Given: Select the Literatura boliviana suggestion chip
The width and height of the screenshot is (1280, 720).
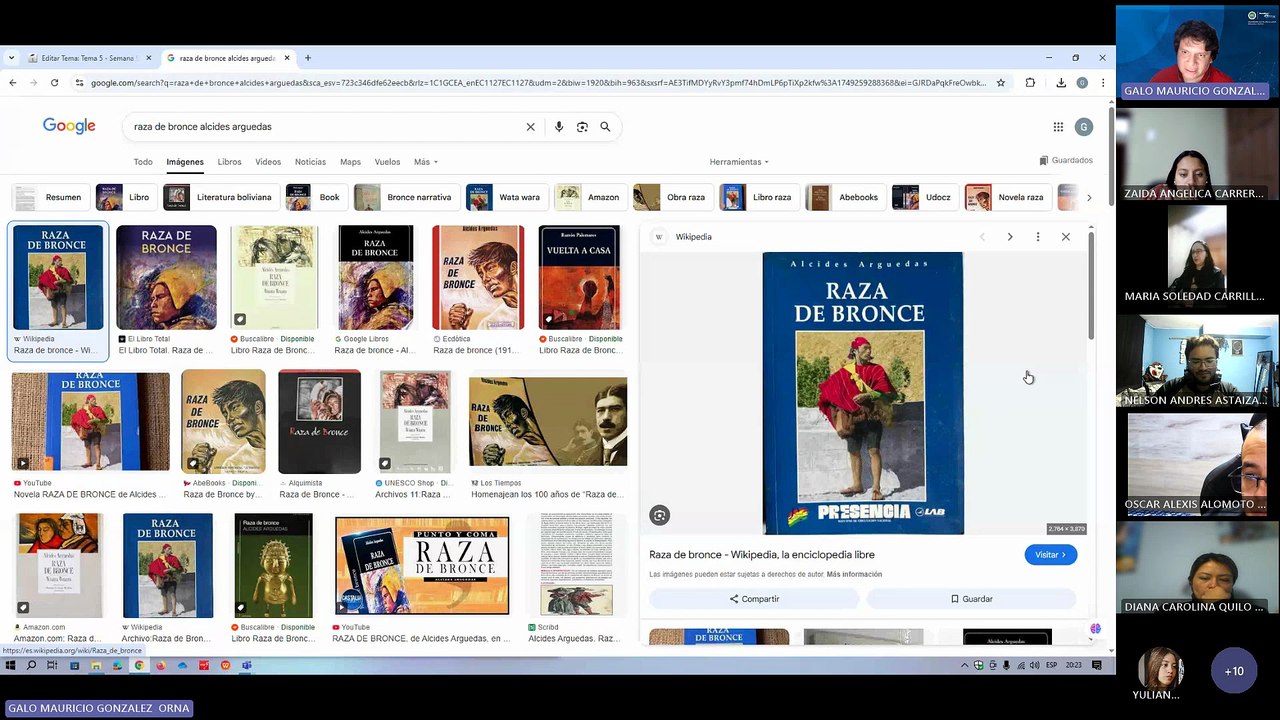Looking at the screenshot, I should (x=220, y=197).
